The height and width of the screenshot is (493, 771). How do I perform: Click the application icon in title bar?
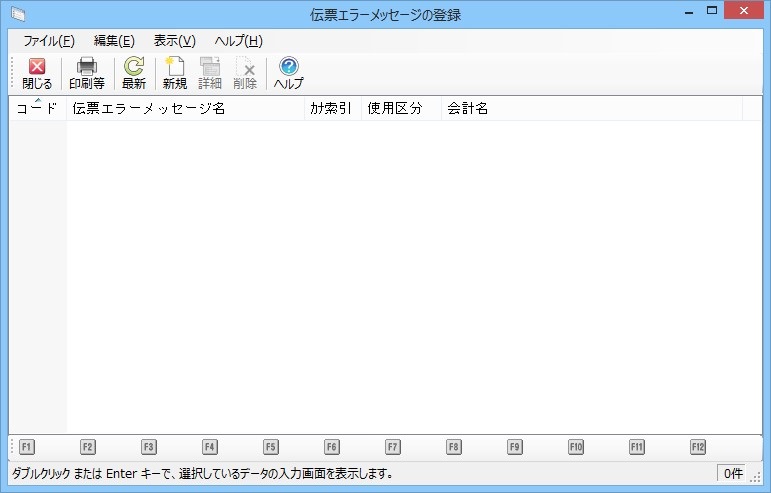pos(17,15)
